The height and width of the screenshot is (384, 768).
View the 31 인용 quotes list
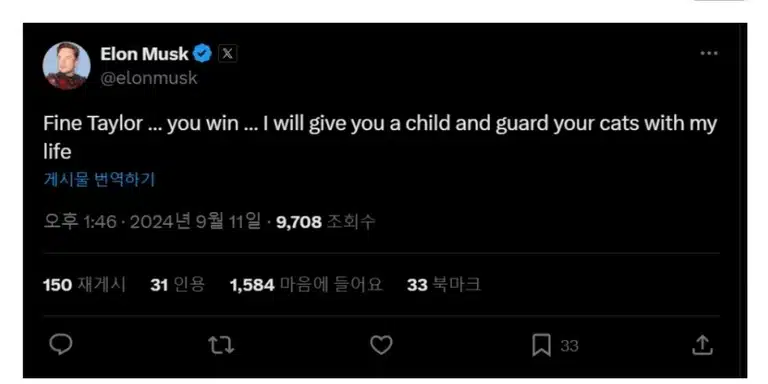177,285
